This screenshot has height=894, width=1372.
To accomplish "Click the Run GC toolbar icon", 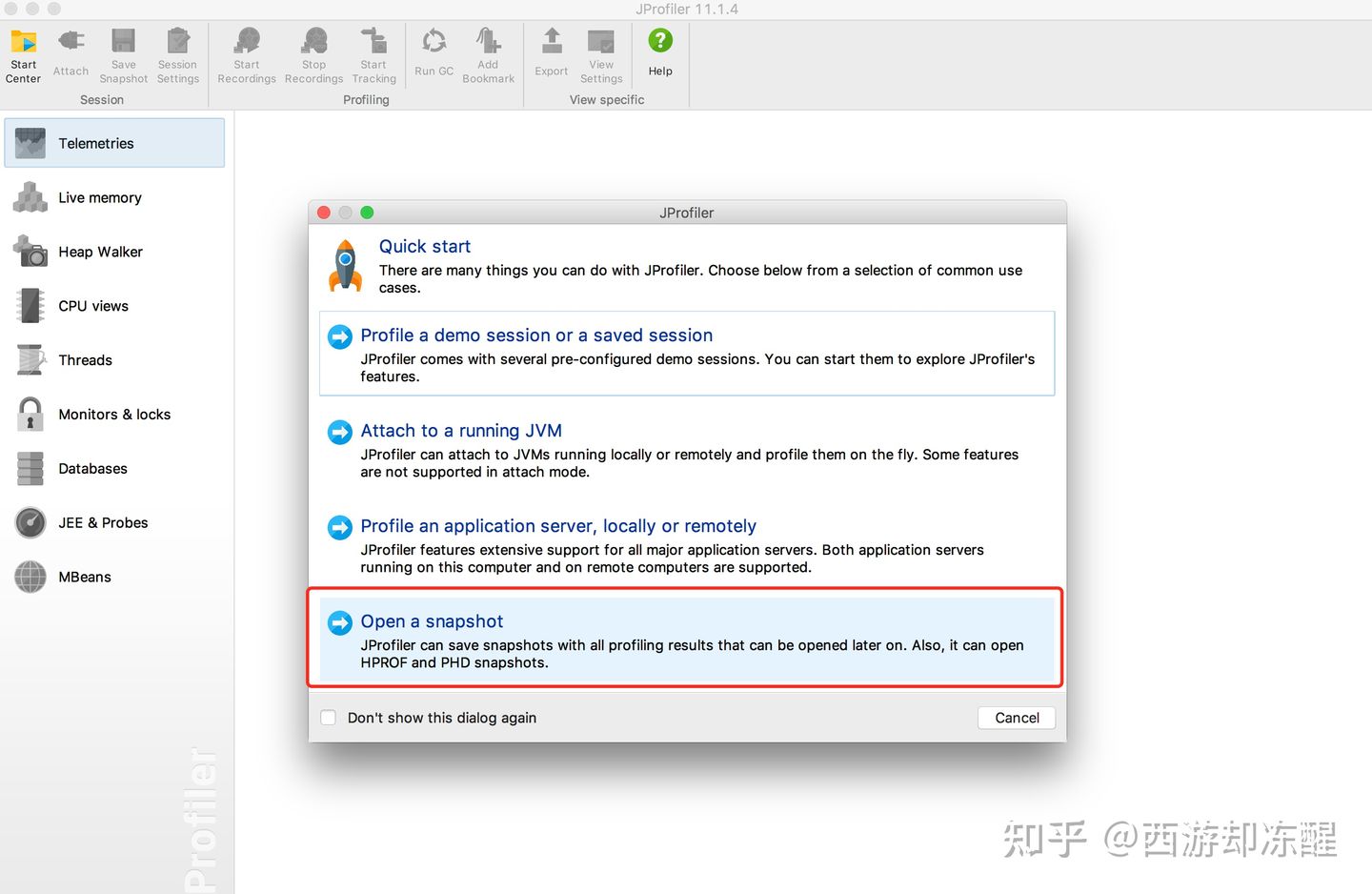I will tap(434, 40).
